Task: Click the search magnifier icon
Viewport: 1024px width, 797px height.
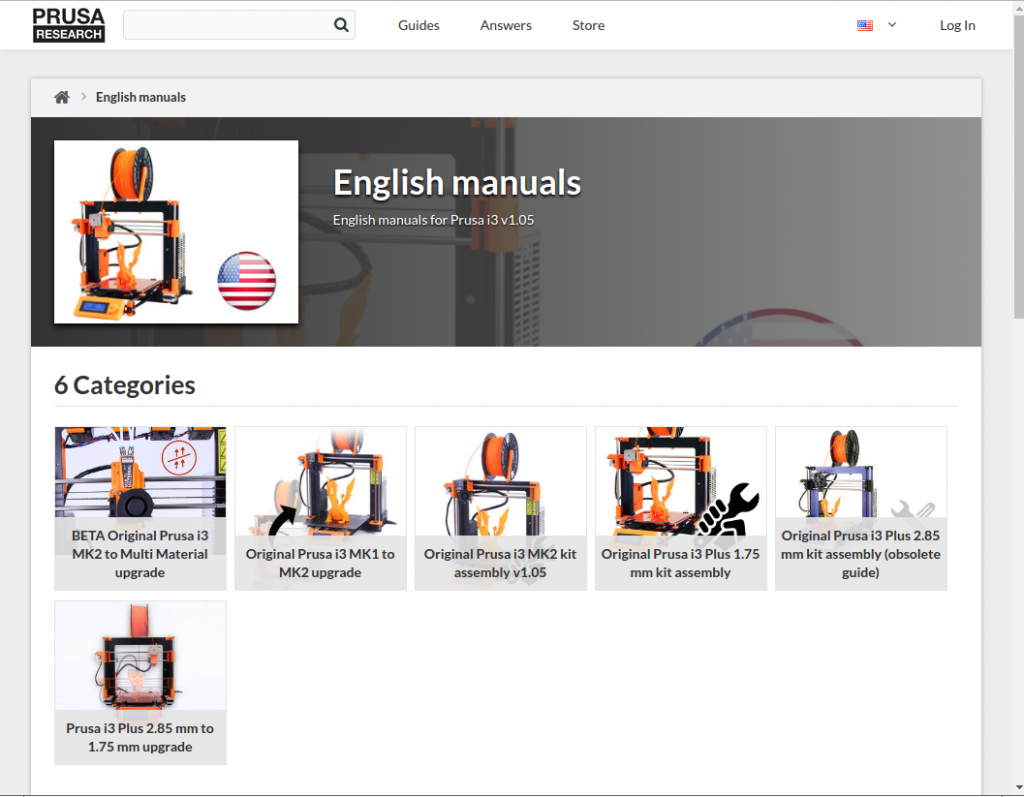Action: 341,25
